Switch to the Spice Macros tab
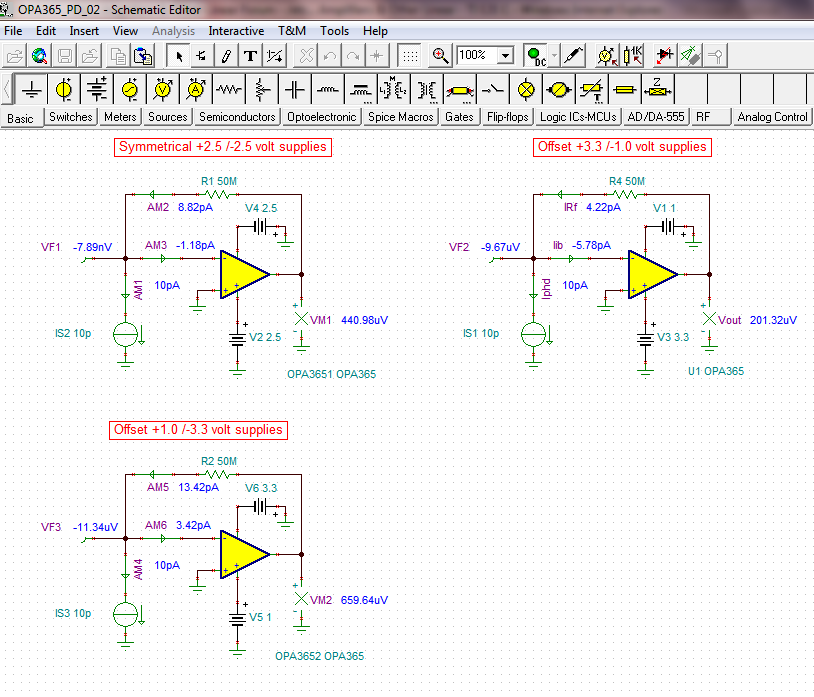 coord(400,117)
